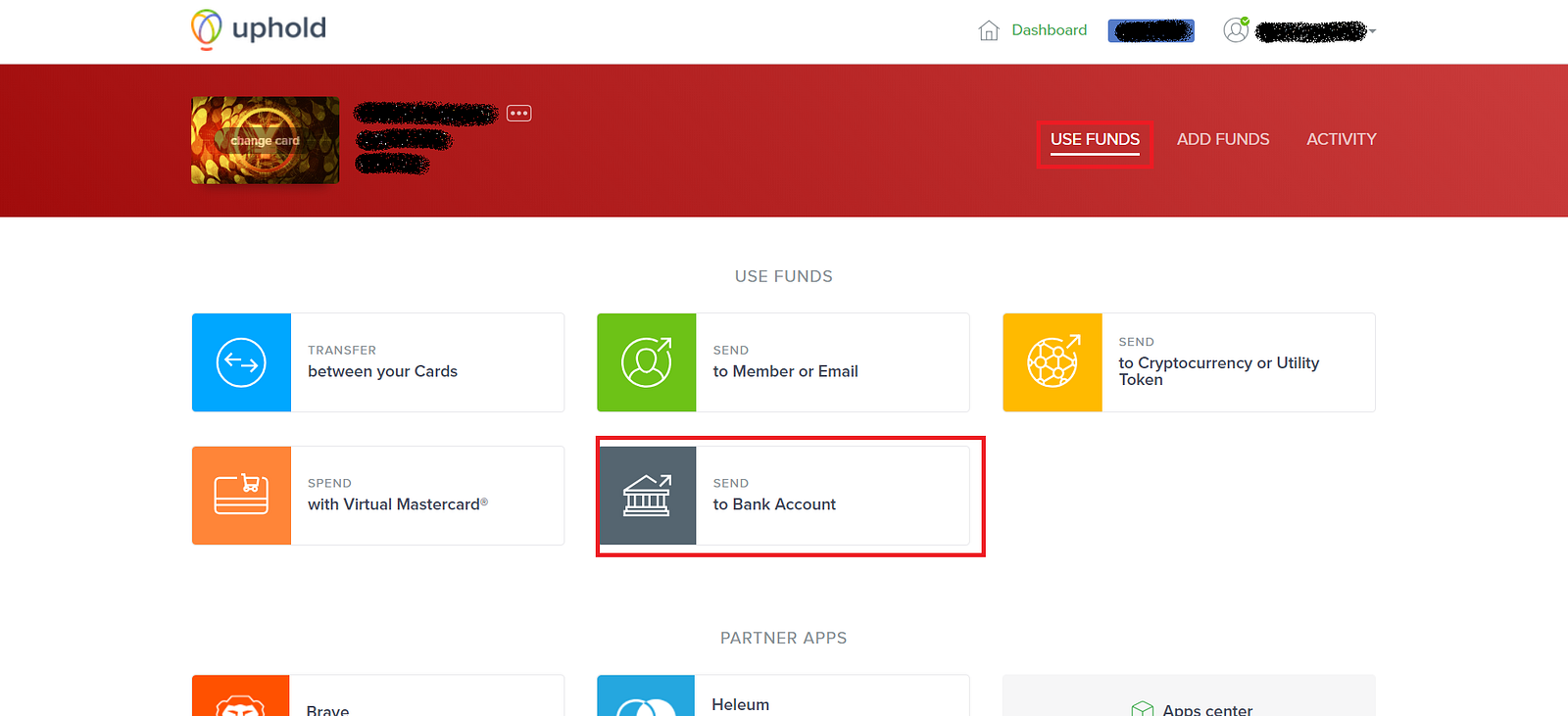This screenshot has width=1568, height=716.
Task: Open the Heleum partner app
Action: point(783,696)
